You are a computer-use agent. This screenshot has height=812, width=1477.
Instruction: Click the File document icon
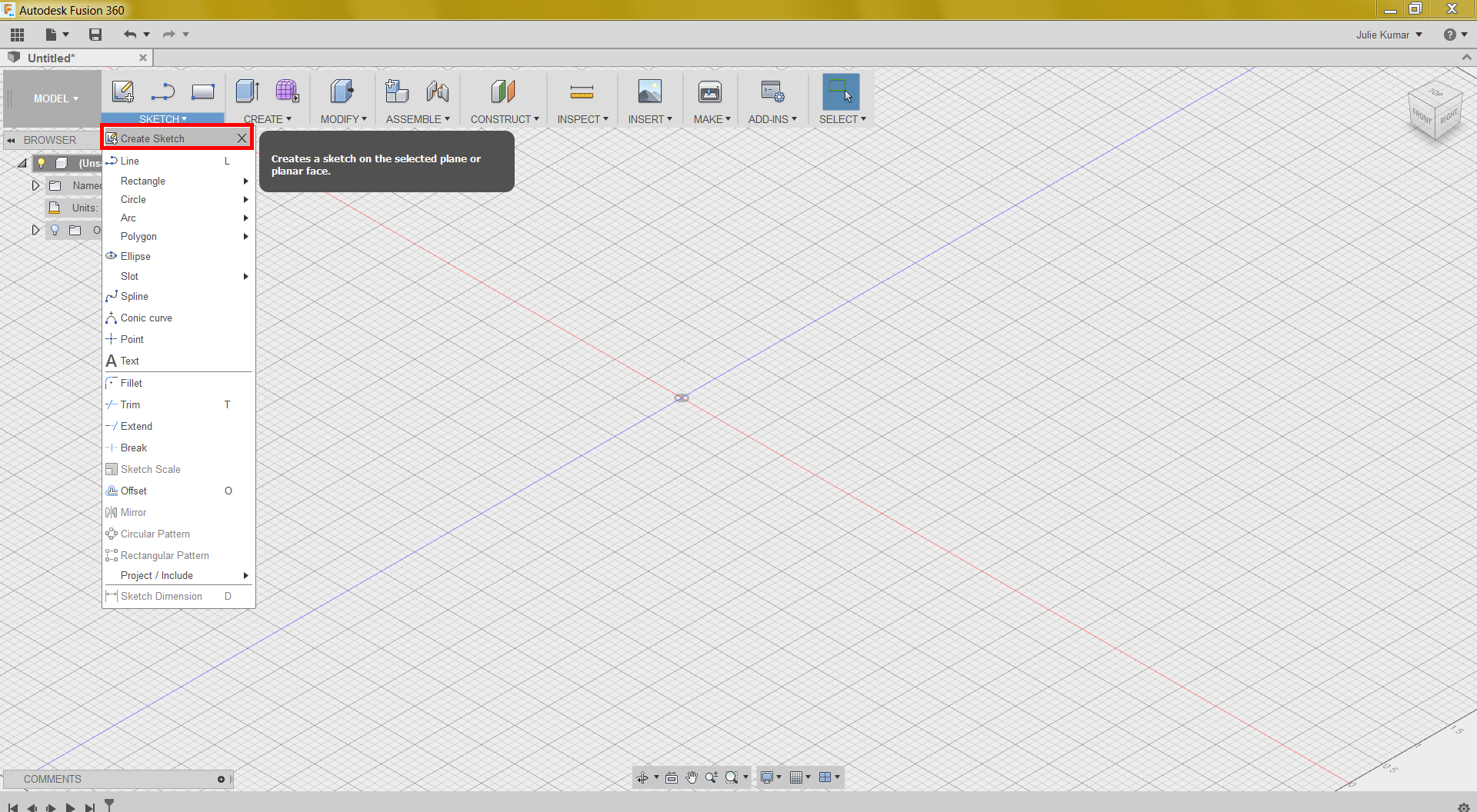pos(51,35)
